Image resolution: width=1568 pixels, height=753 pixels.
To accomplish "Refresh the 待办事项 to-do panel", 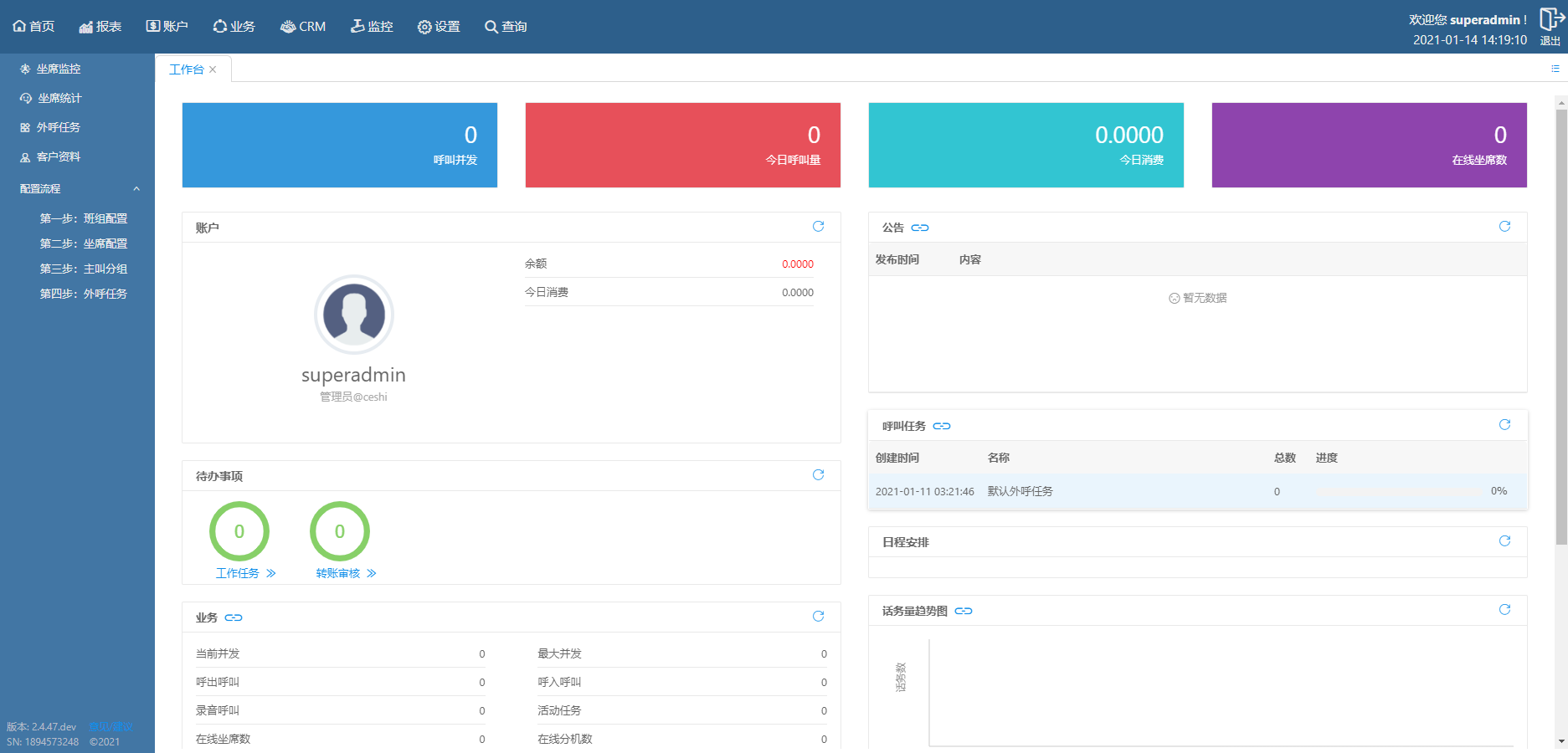I will [818, 475].
